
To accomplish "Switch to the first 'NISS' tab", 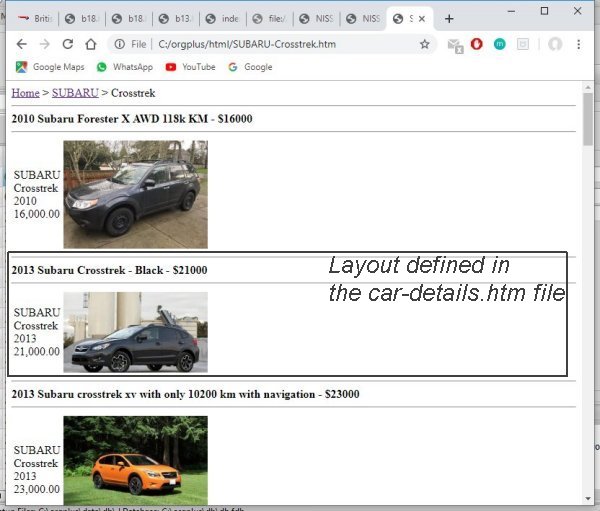I will coord(316,19).
